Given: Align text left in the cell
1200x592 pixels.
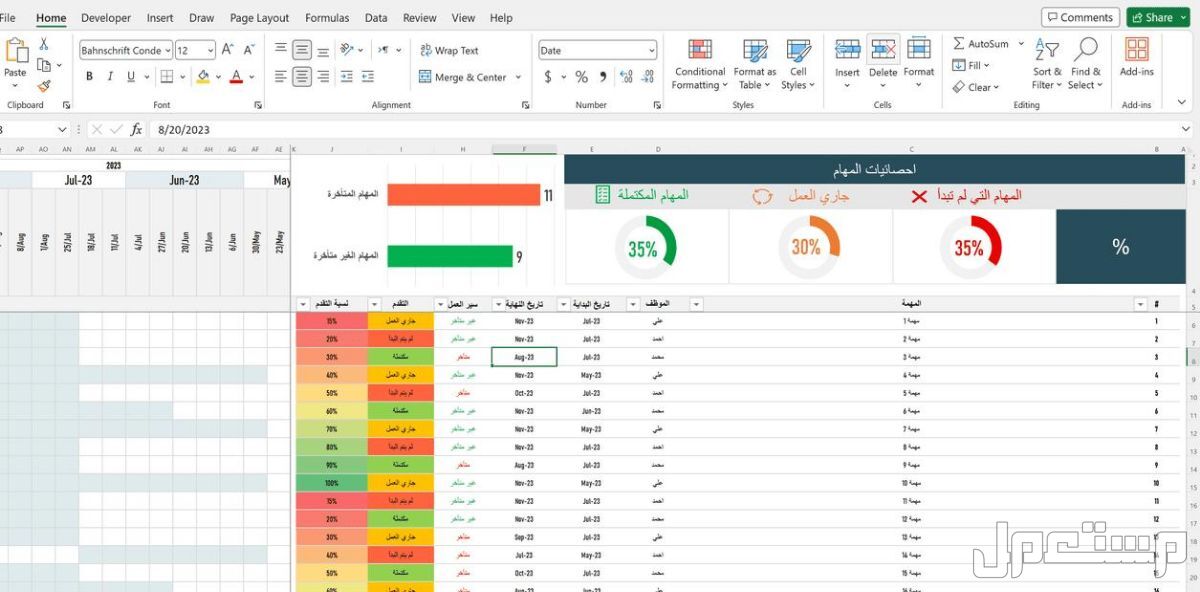Looking at the screenshot, I should 281,77.
